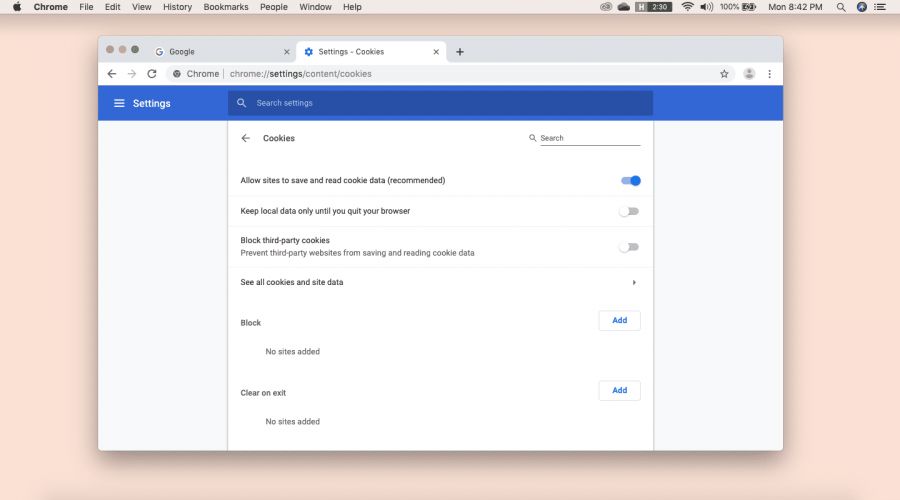Click the browser reload page icon

click(152, 73)
